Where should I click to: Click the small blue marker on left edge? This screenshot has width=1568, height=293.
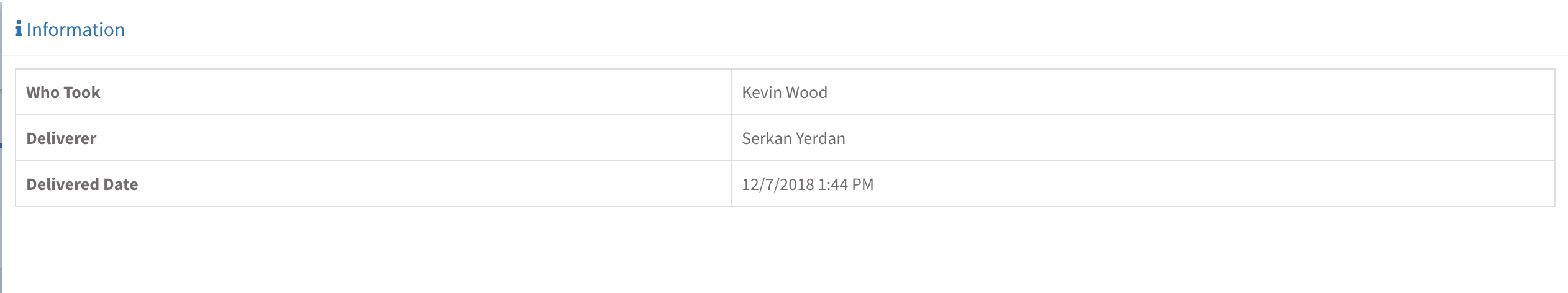pyautogui.click(x=1, y=145)
